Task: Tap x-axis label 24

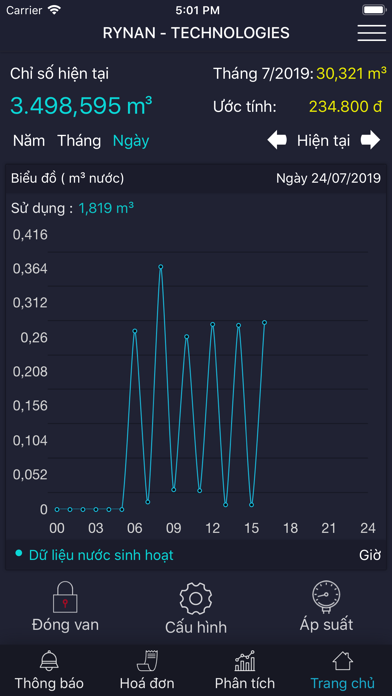Action: [x=368, y=528]
